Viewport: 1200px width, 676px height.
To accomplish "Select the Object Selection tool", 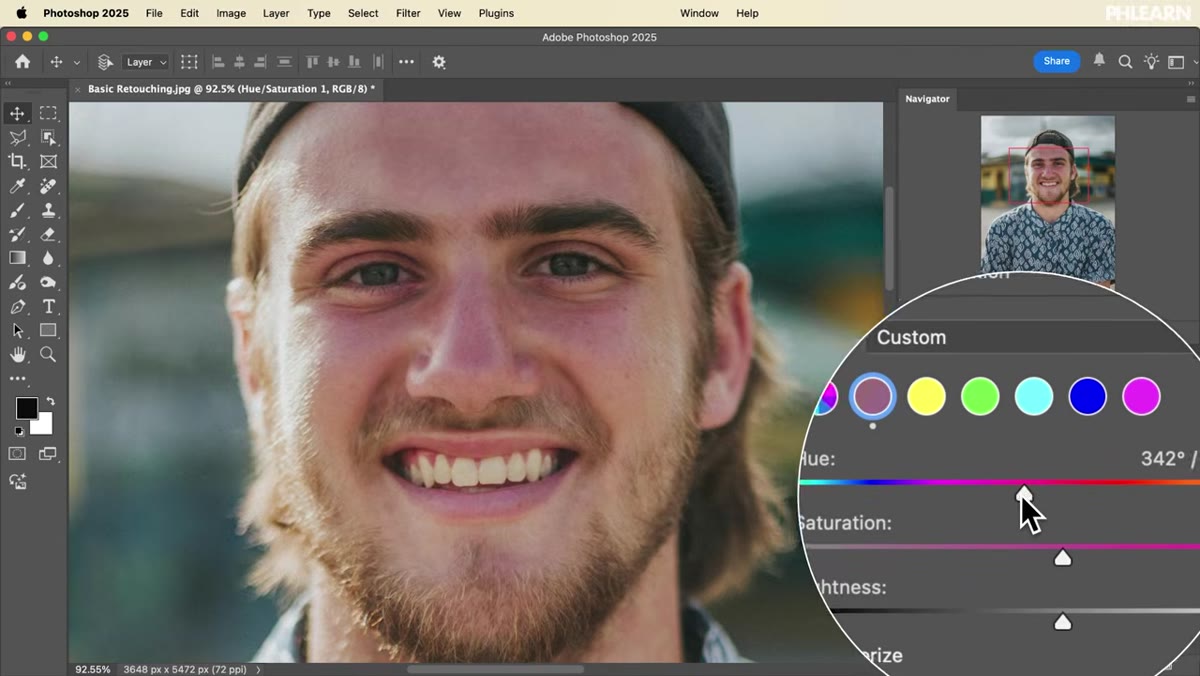I will pos(48,137).
